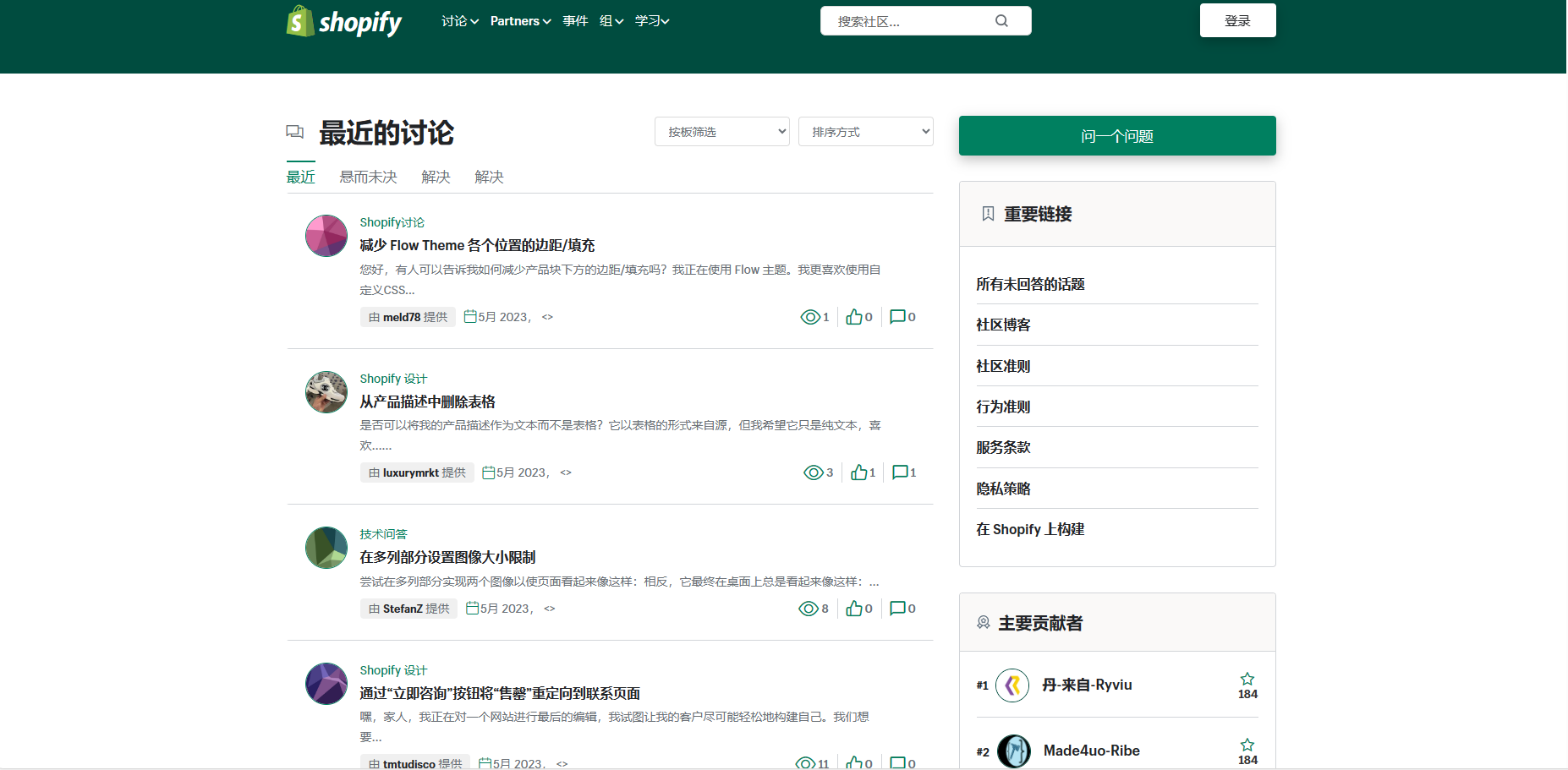1568x770 pixels.
Task: Click the 丹-来自-Ryviu contributor avatar
Action: coord(1012,685)
